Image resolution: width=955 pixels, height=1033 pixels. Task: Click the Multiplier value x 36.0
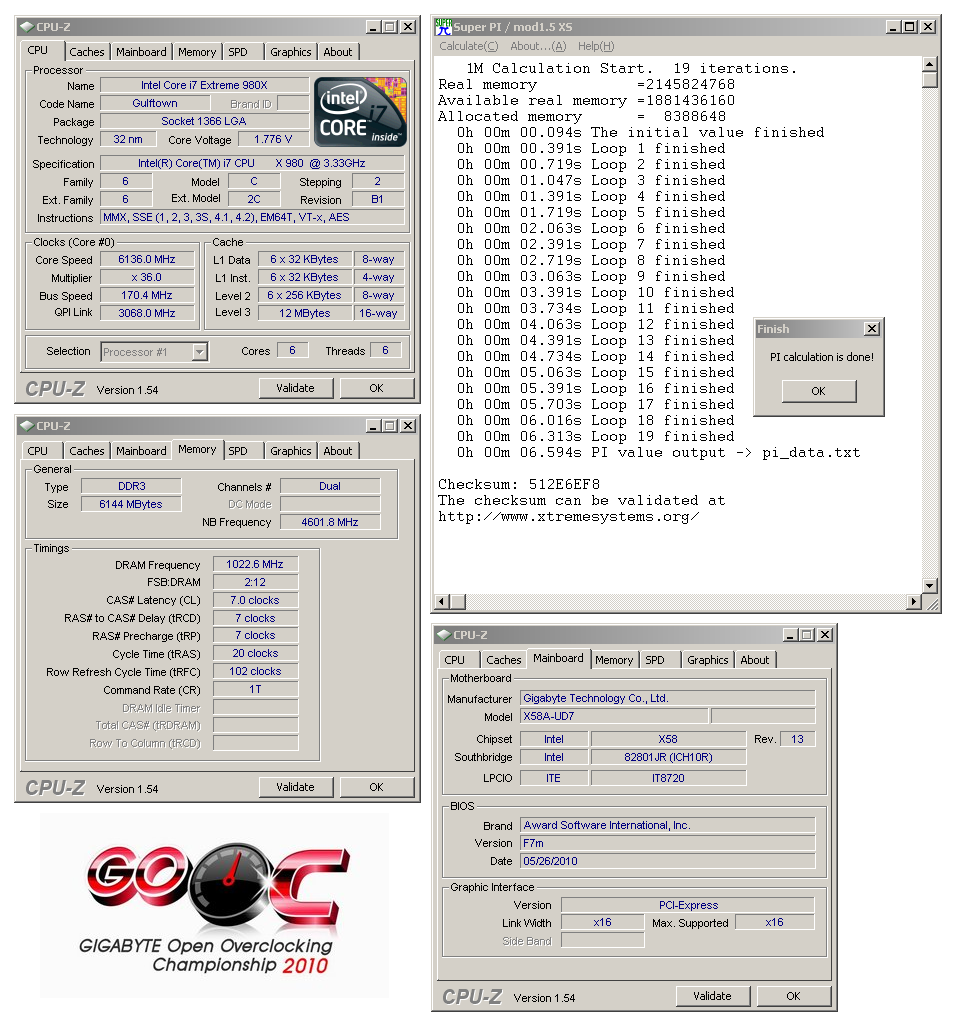pos(147,277)
